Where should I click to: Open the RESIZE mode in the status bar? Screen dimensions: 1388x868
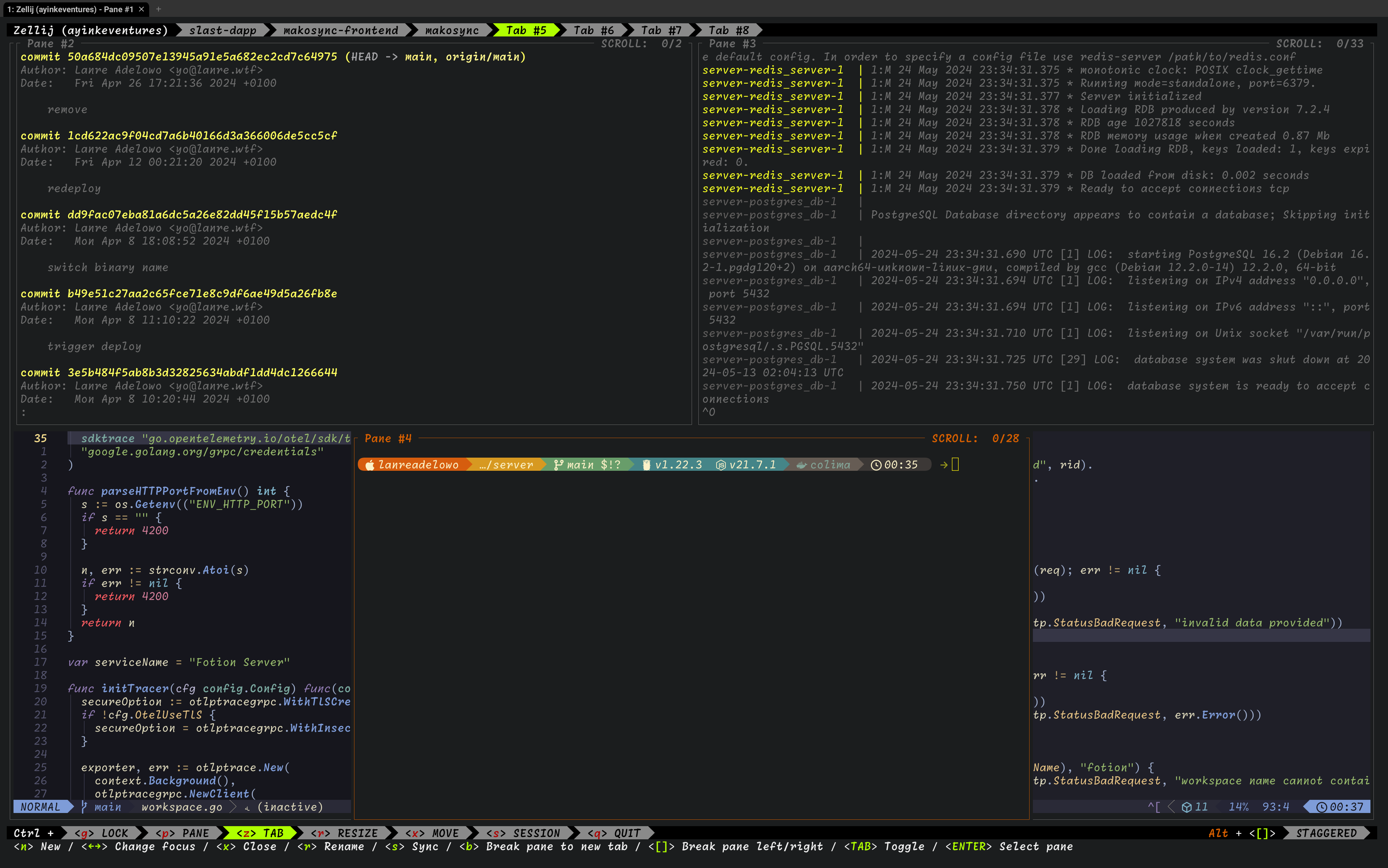[344, 833]
